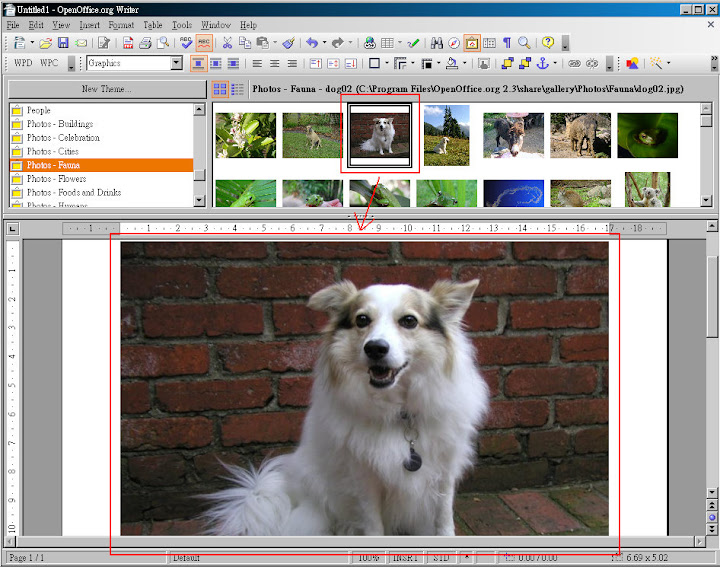Select the koala photo thumbnail
720x567 pixels.
coord(647,189)
